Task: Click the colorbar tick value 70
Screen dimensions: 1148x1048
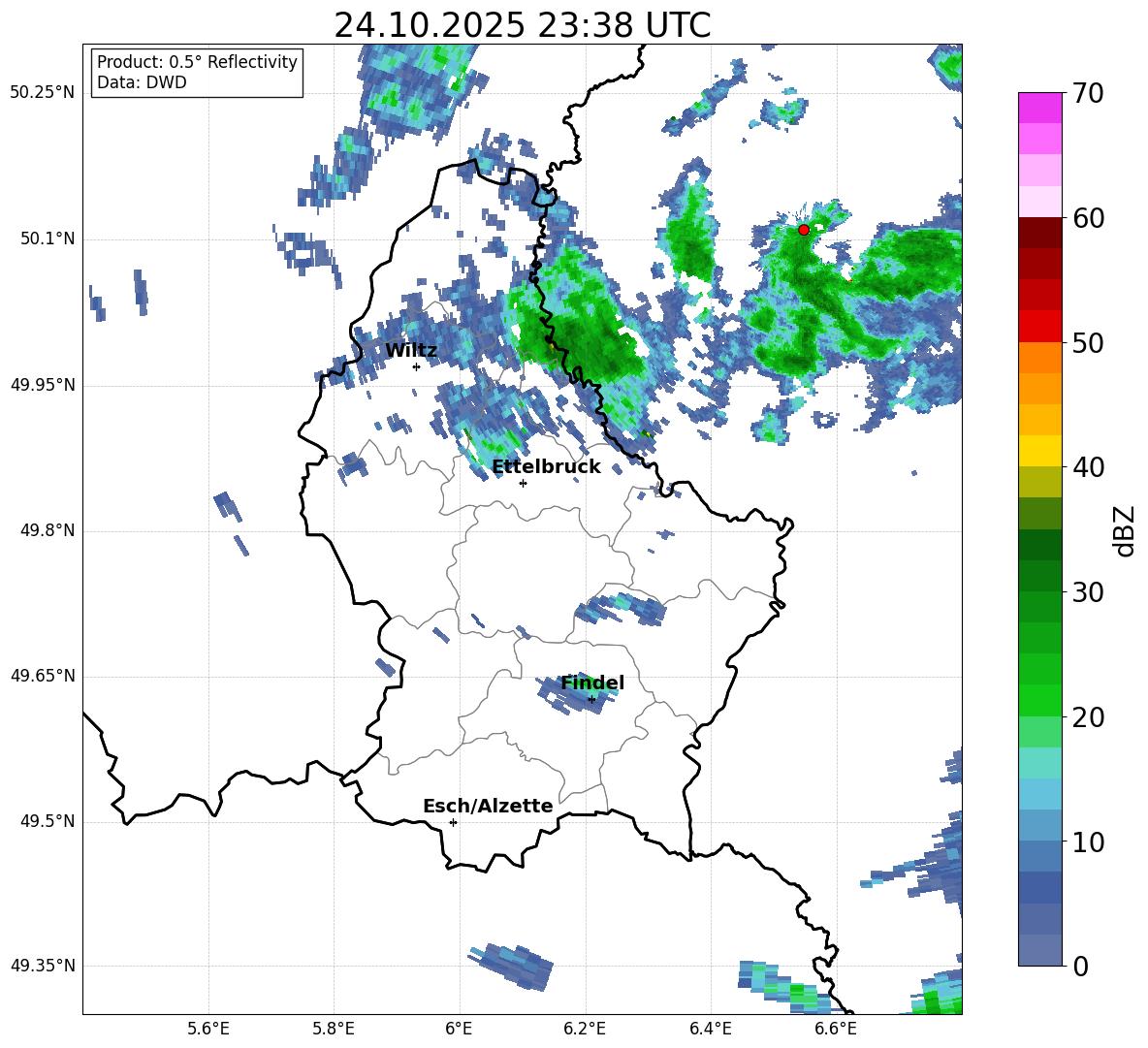Action: coord(1087,94)
